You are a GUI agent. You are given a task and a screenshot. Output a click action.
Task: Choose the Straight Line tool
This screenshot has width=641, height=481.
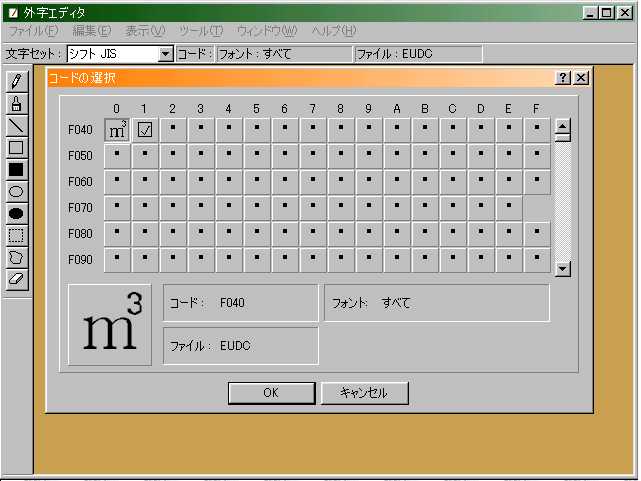pyautogui.click(x=16, y=125)
